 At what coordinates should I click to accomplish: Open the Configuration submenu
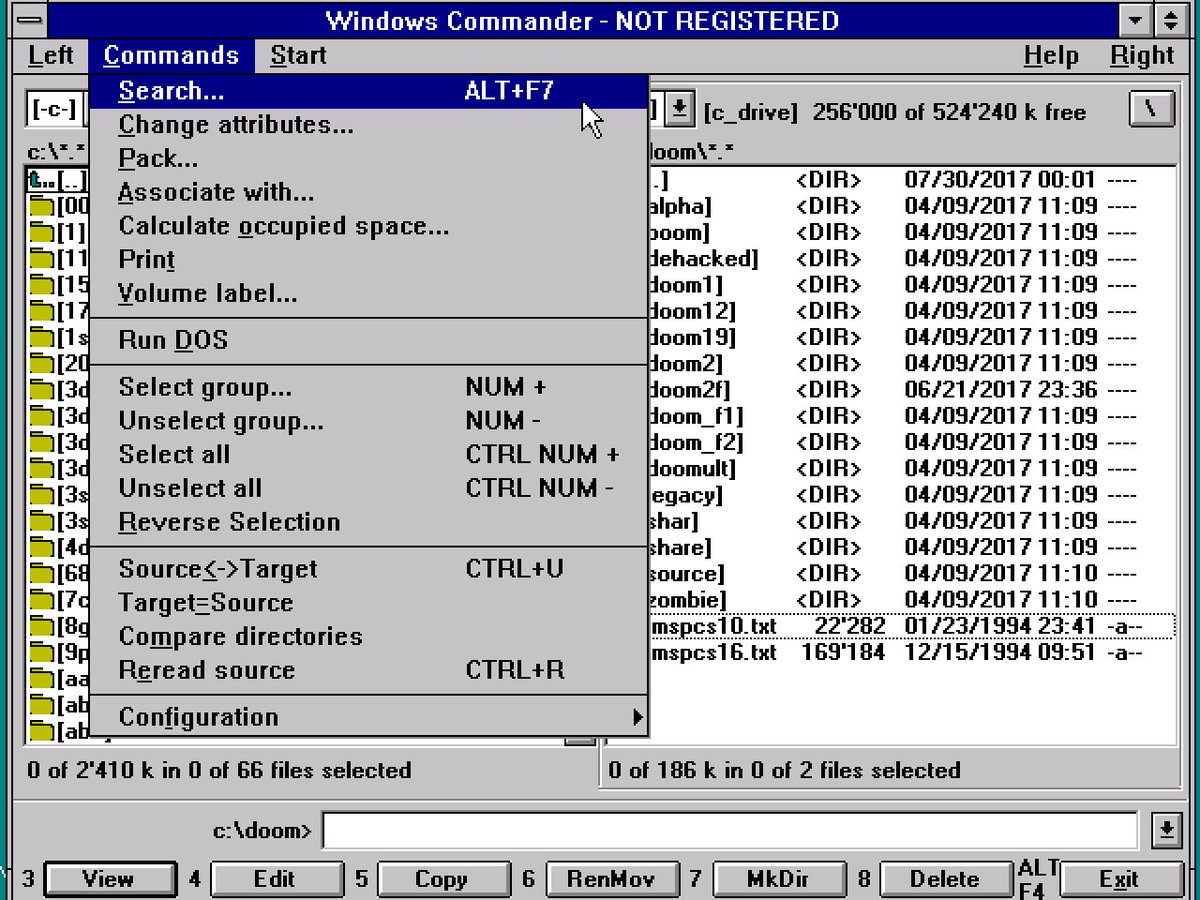pos(369,717)
